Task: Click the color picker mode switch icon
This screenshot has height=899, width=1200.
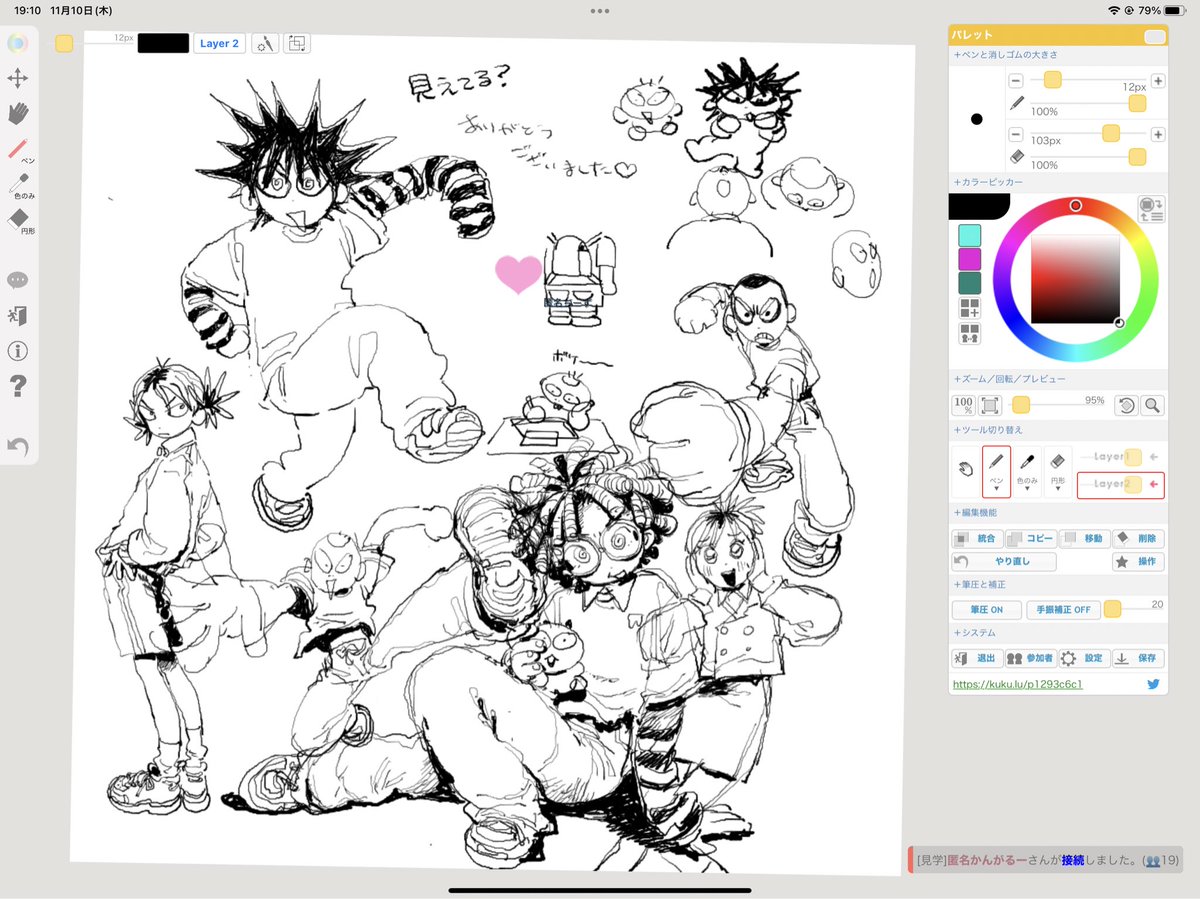Action: [x=1151, y=209]
